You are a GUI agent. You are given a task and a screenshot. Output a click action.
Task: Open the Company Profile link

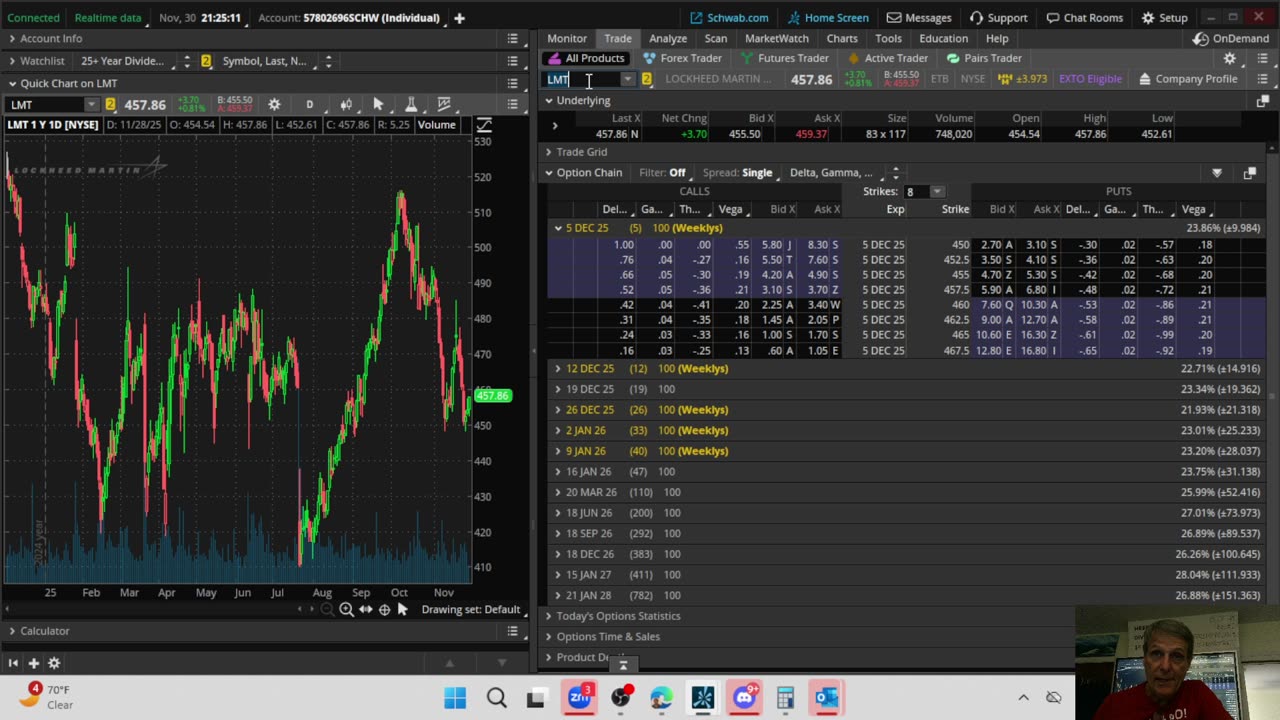(x=1187, y=79)
